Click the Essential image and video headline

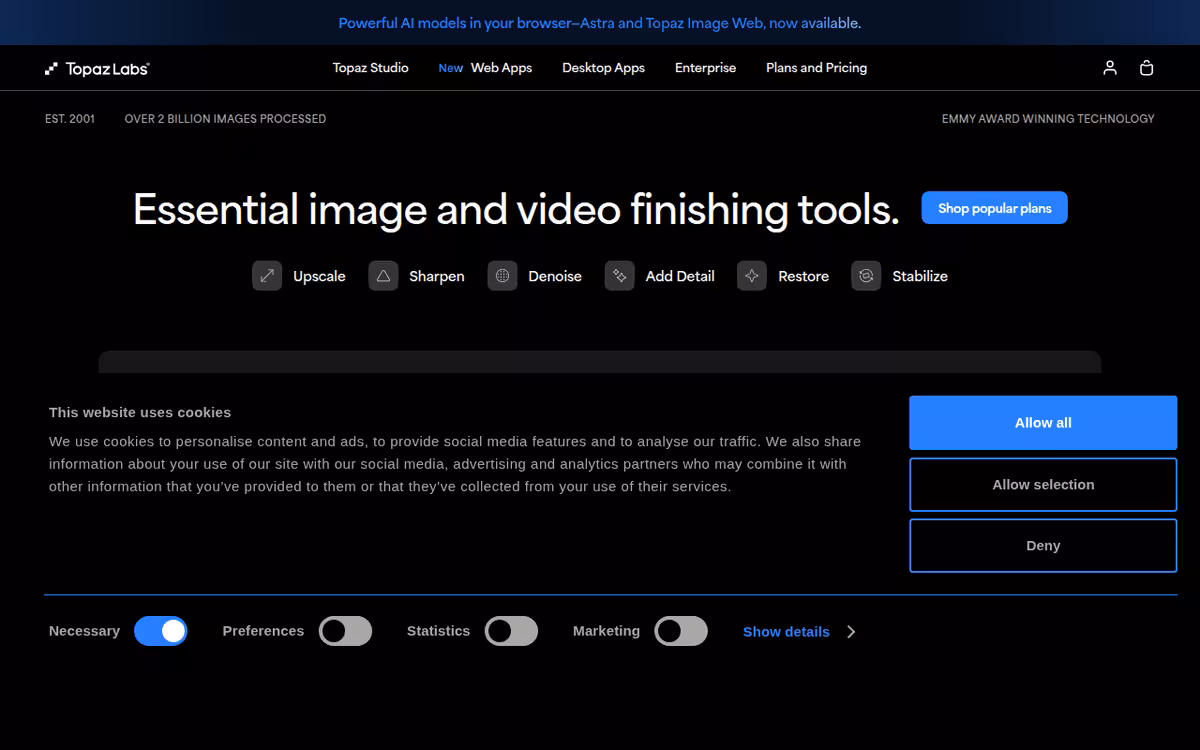(x=516, y=210)
